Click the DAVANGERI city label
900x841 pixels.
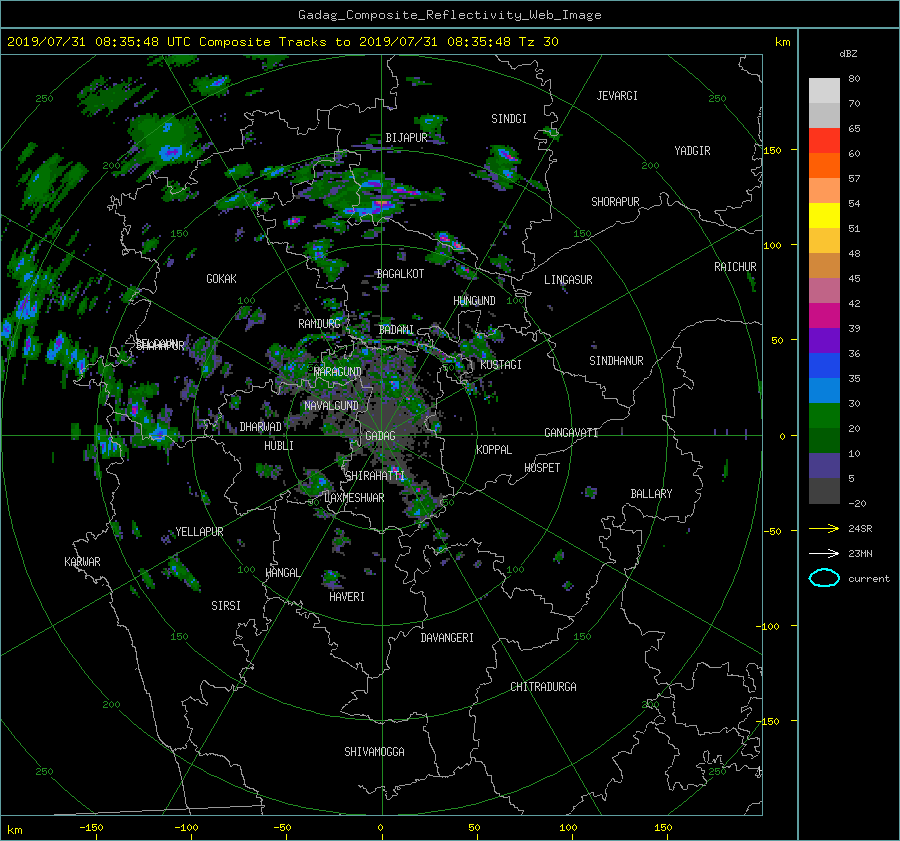447,638
